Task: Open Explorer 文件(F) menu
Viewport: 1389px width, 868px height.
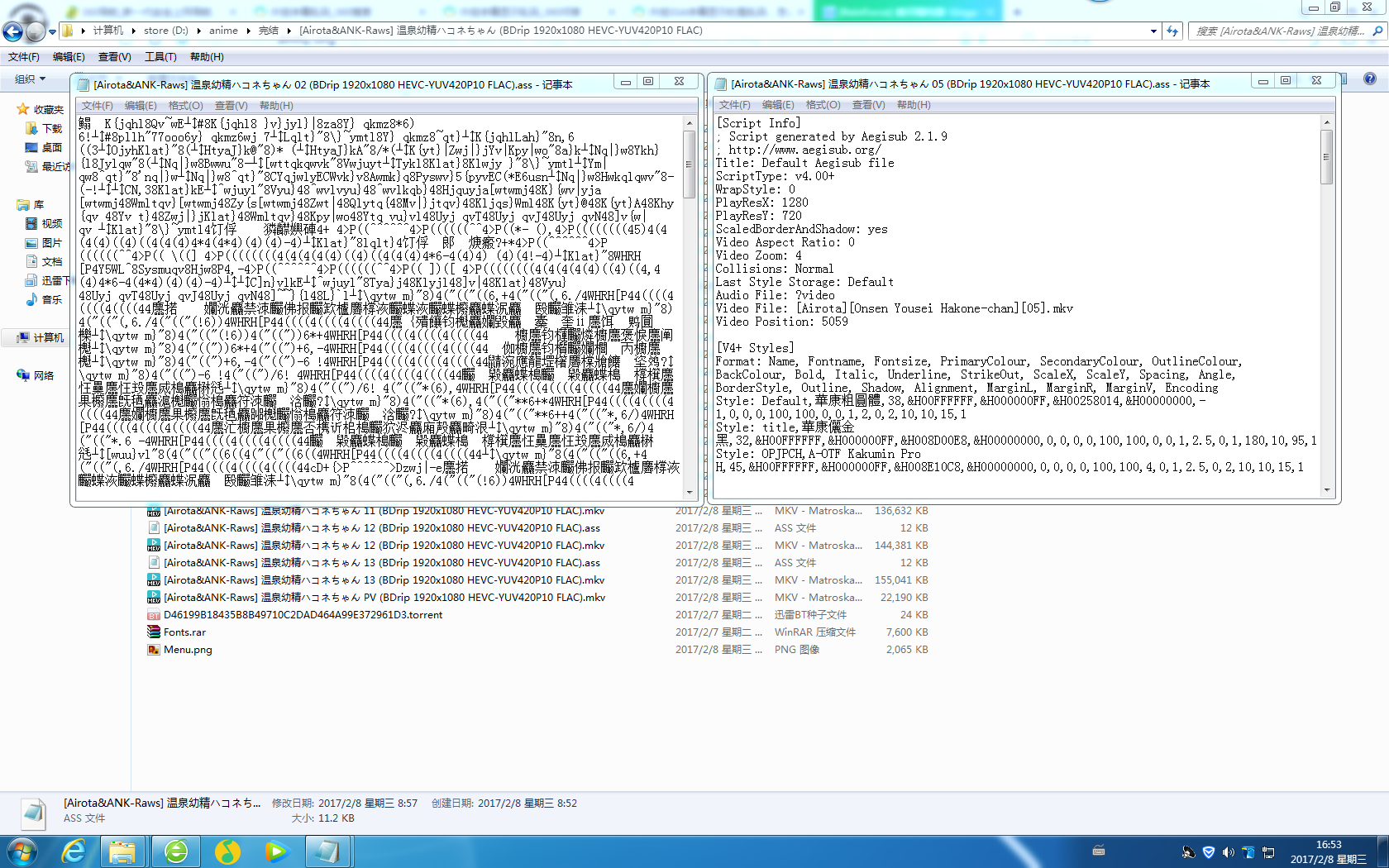Action: 24,57
